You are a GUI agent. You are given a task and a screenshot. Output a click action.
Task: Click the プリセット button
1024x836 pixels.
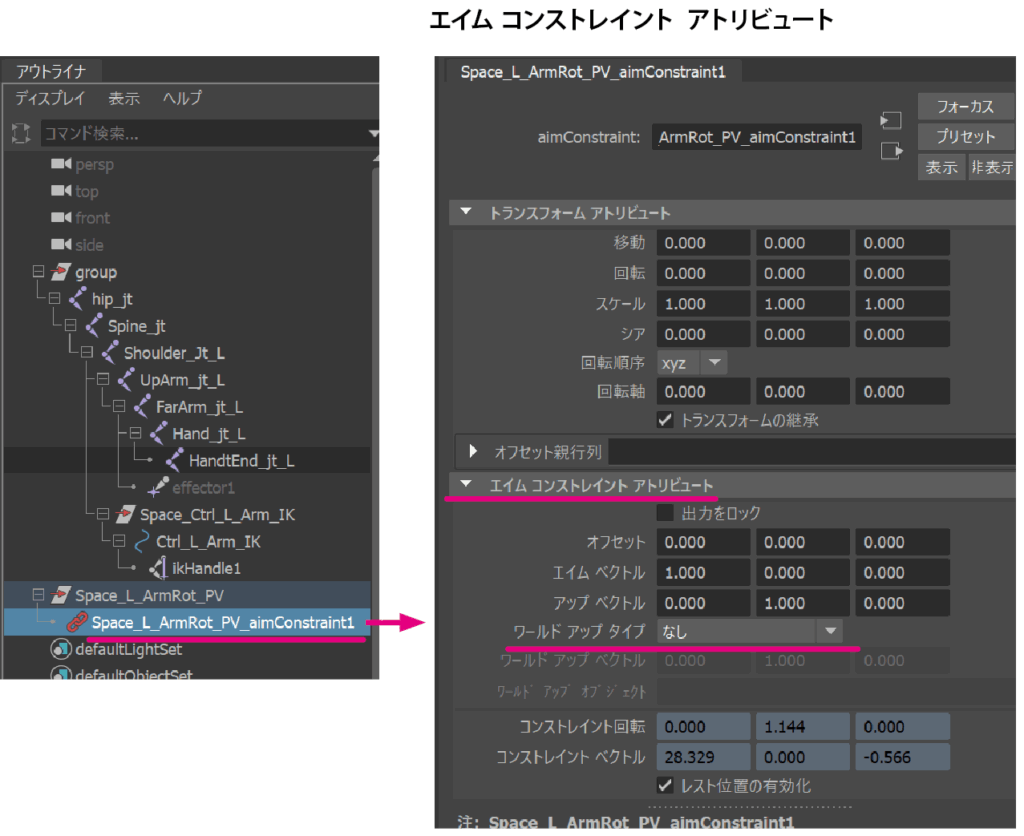pos(965,136)
